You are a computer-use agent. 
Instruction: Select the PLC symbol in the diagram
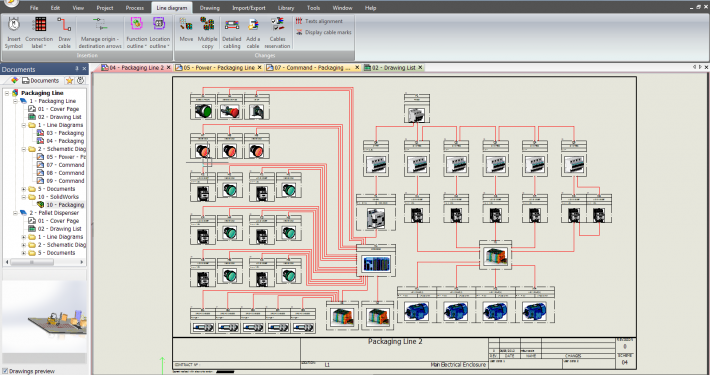[x=376, y=260]
